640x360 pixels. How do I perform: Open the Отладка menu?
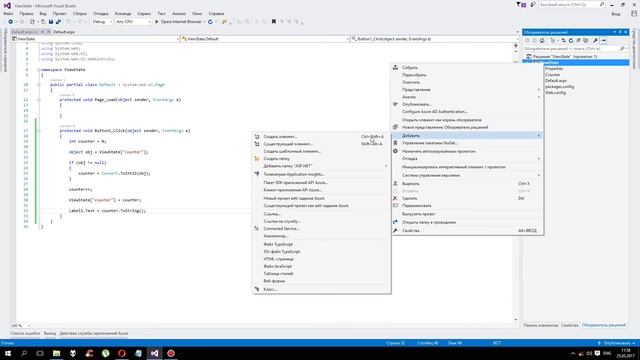click(x=100, y=13)
